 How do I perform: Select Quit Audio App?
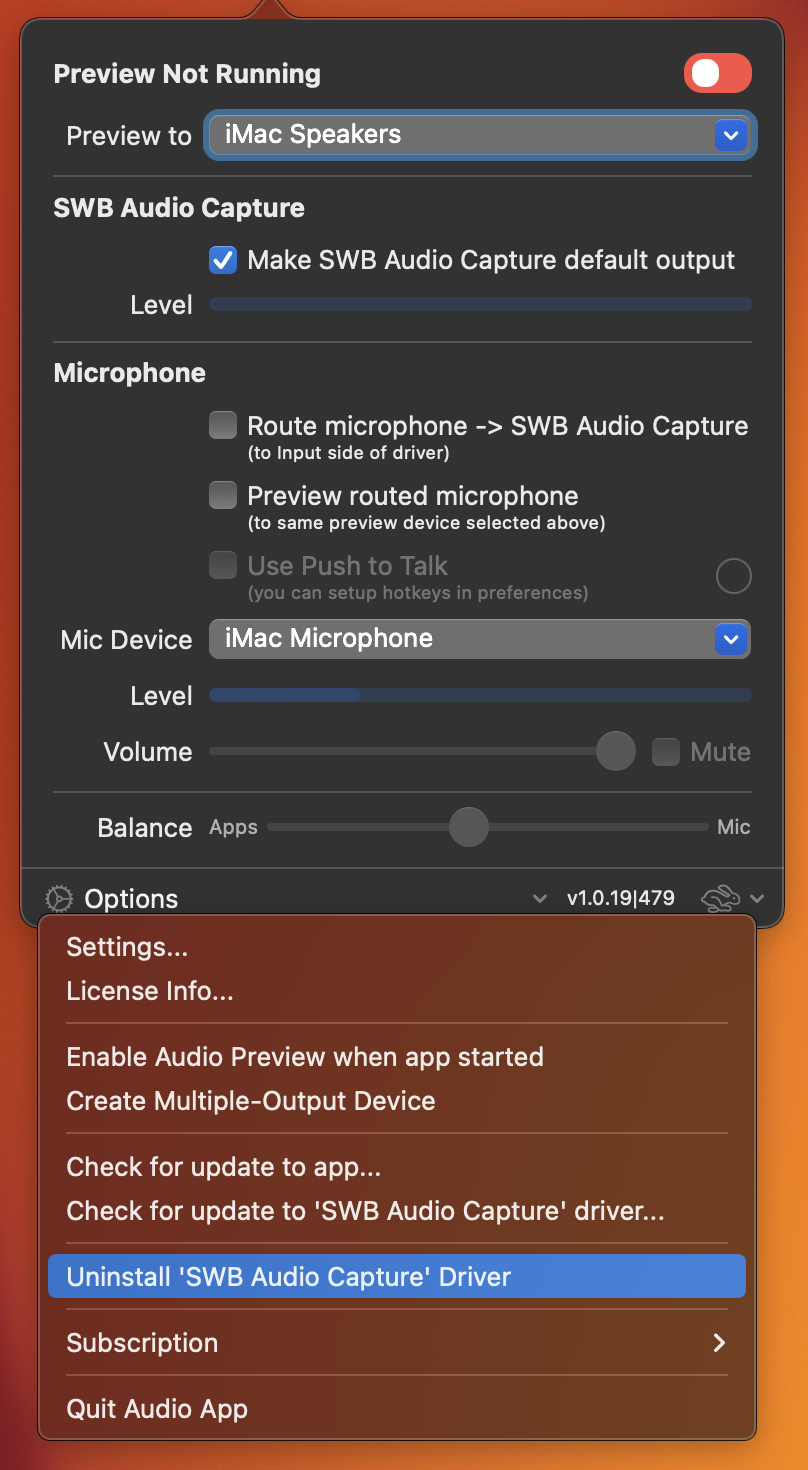(397, 1409)
